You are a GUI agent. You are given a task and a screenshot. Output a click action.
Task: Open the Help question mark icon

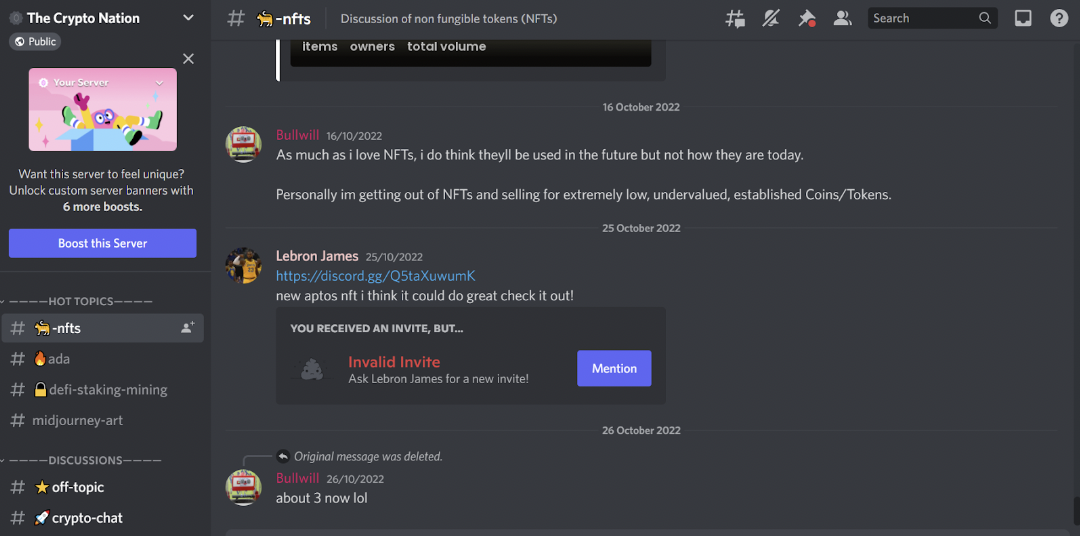(x=1059, y=18)
